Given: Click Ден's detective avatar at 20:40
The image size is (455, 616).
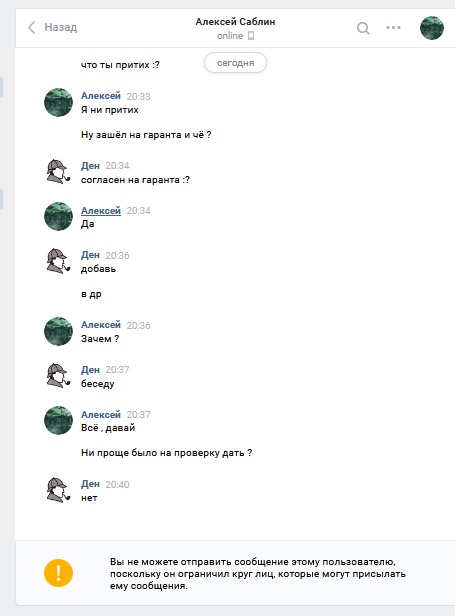Looking at the screenshot, I should click(58, 490).
